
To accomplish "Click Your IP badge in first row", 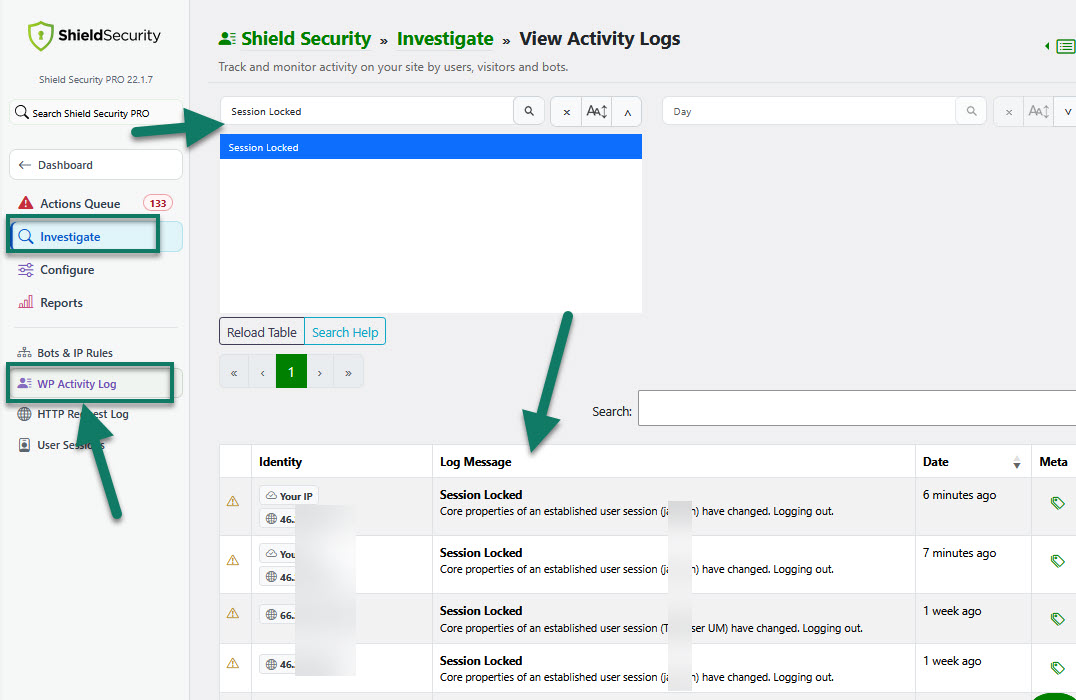I will (289, 495).
